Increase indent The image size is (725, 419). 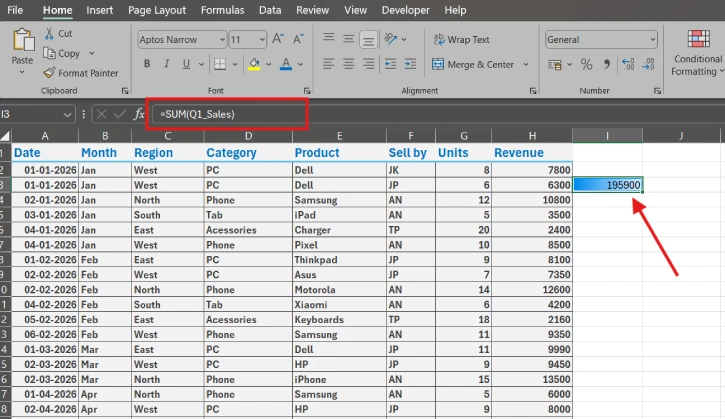point(410,64)
